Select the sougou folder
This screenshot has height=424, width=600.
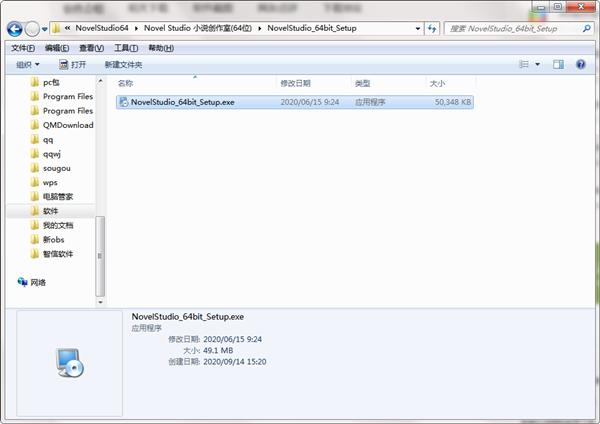point(57,168)
